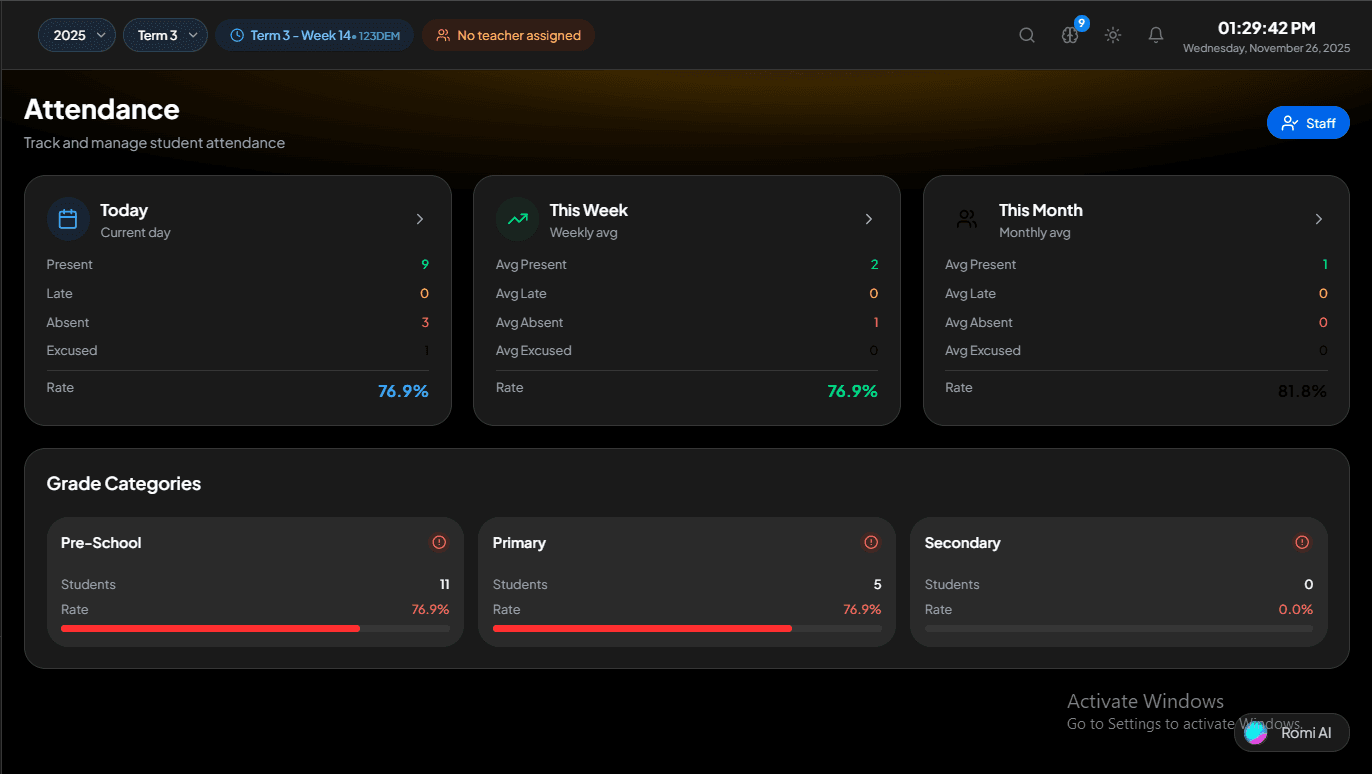Click the alert icon on the Primary card

[870, 541]
